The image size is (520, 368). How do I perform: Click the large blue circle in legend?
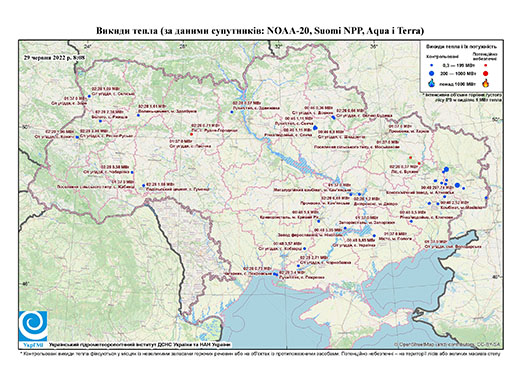pyautogui.click(x=432, y=73)
